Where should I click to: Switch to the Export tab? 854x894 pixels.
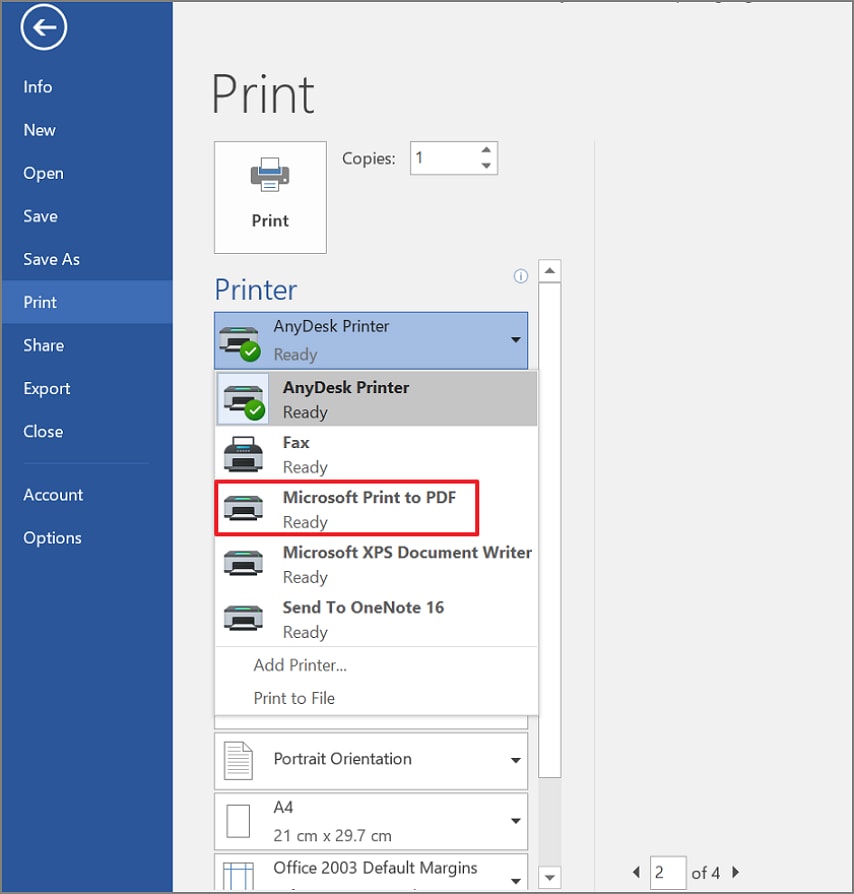[x=47, y=388]
